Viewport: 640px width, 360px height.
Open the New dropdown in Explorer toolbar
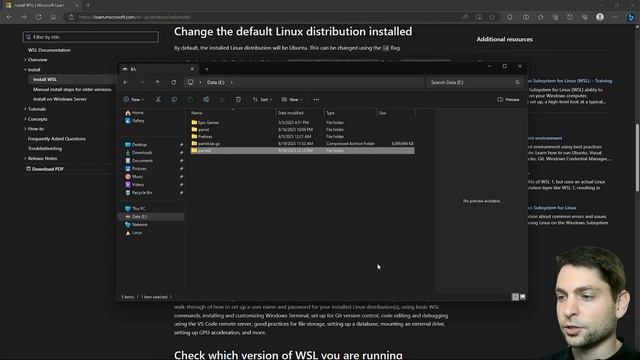coord(133,100)
